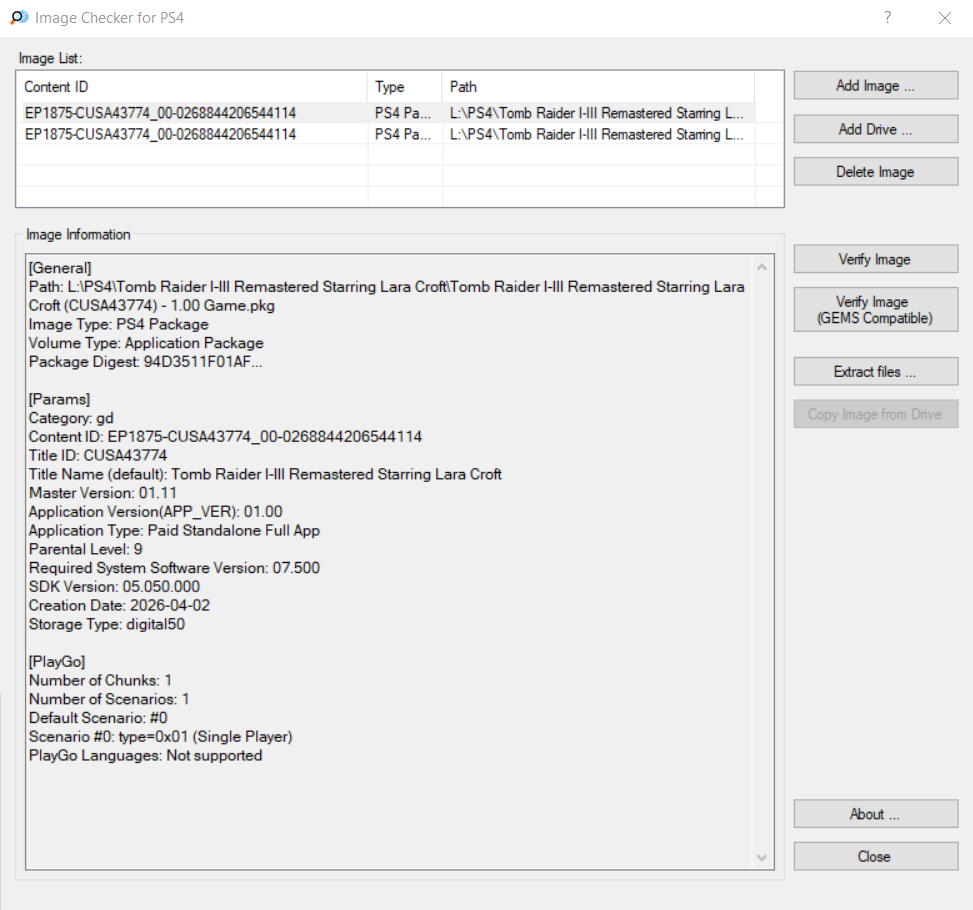
Task: Click the scroll down arrow in Image Information
Action: coord(762,857)
